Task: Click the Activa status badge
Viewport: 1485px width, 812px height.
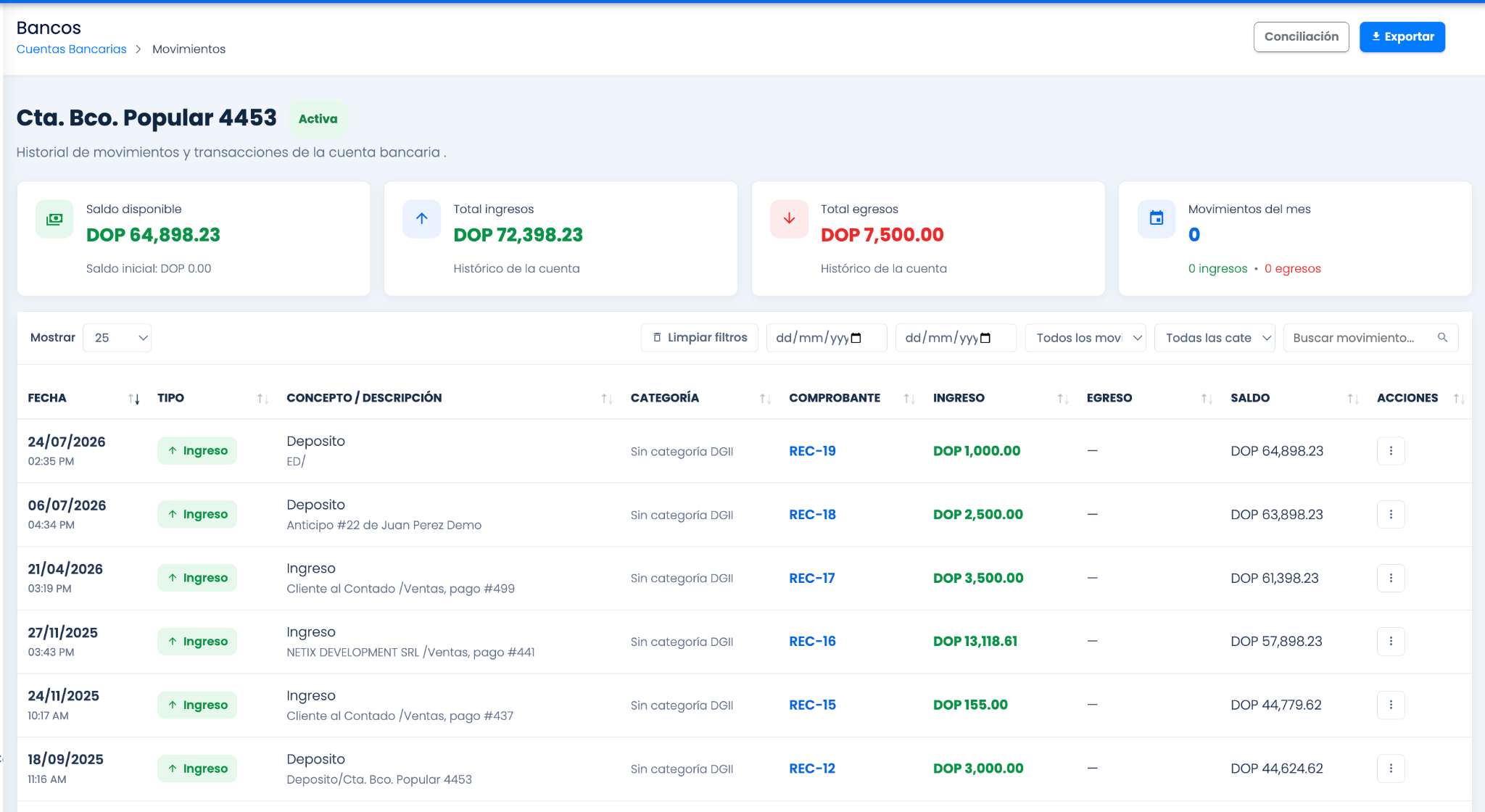Action: point(318,119)
